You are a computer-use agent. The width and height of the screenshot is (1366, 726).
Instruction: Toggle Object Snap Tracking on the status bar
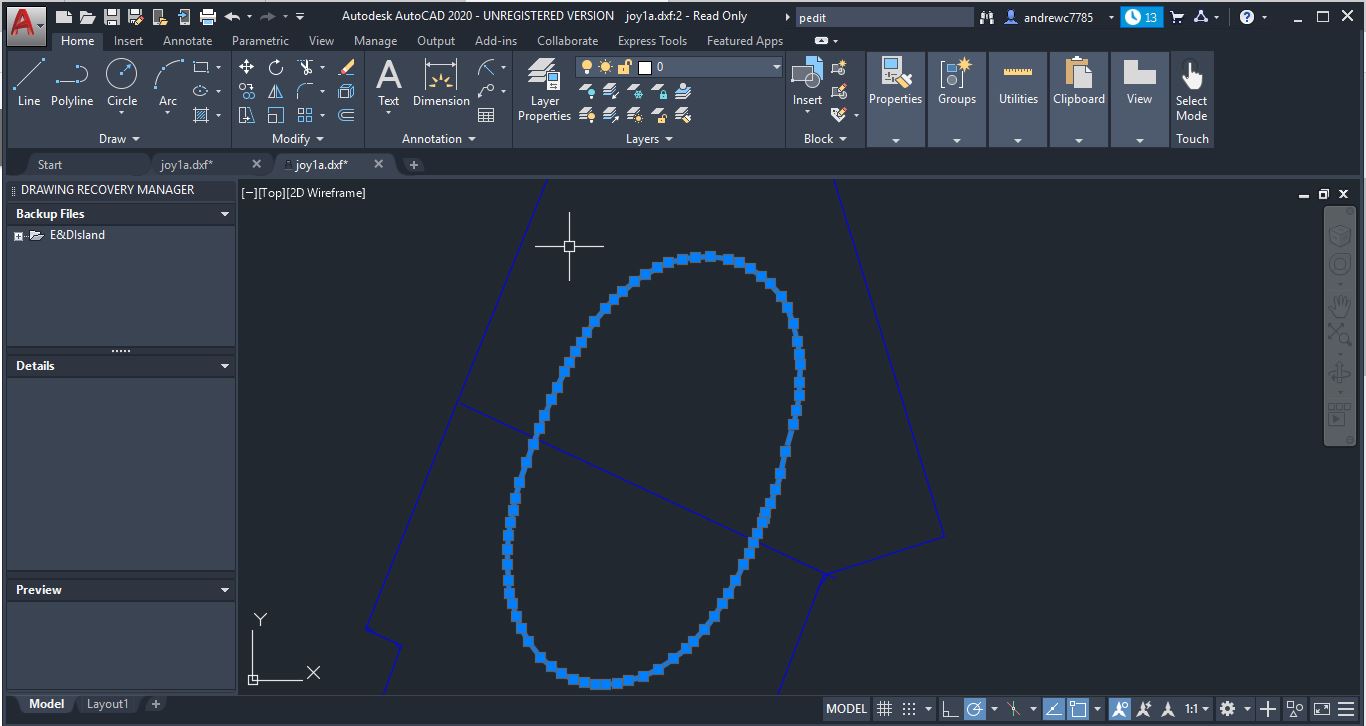[x=1054, y=709]
